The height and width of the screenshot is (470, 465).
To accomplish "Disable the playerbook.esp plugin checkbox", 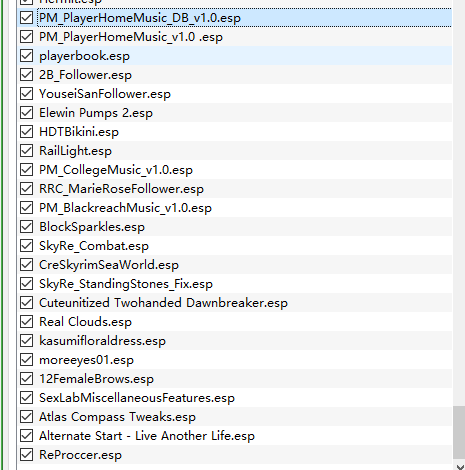I will tap(26, 56).
